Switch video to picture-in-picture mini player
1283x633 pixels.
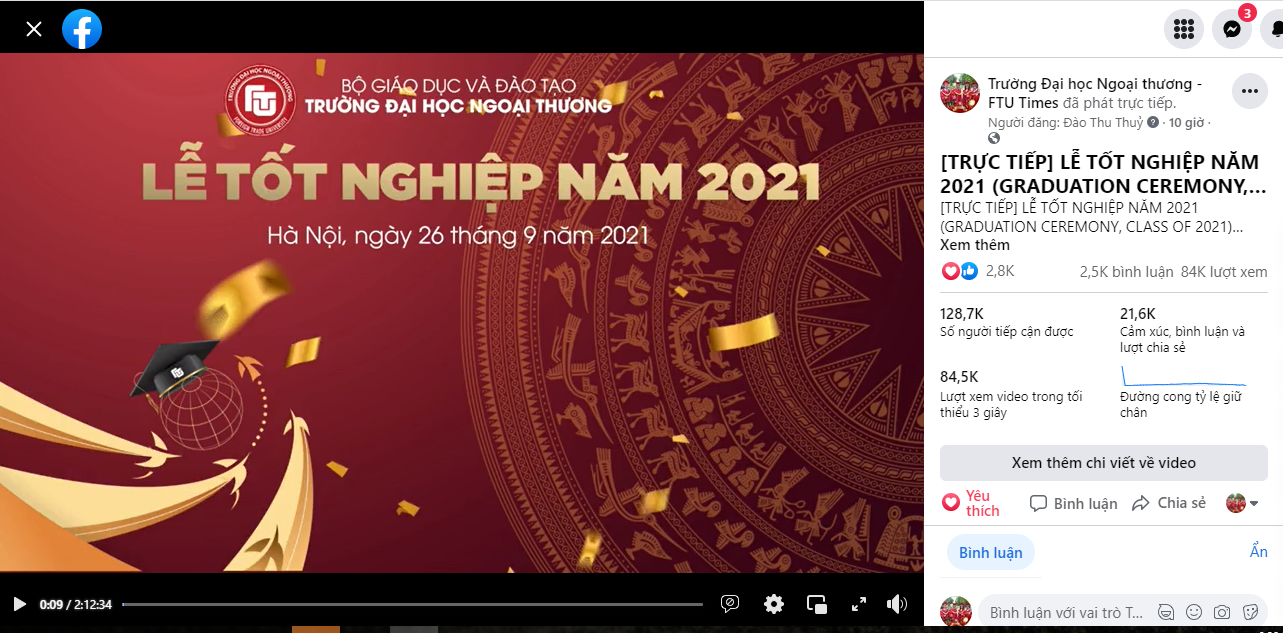click(x=817, y=604)
